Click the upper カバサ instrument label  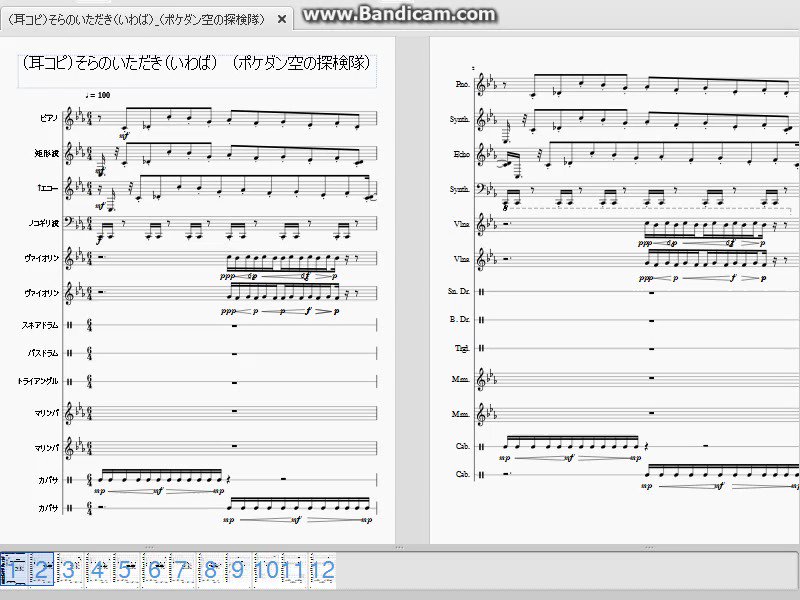pos(48,480)
